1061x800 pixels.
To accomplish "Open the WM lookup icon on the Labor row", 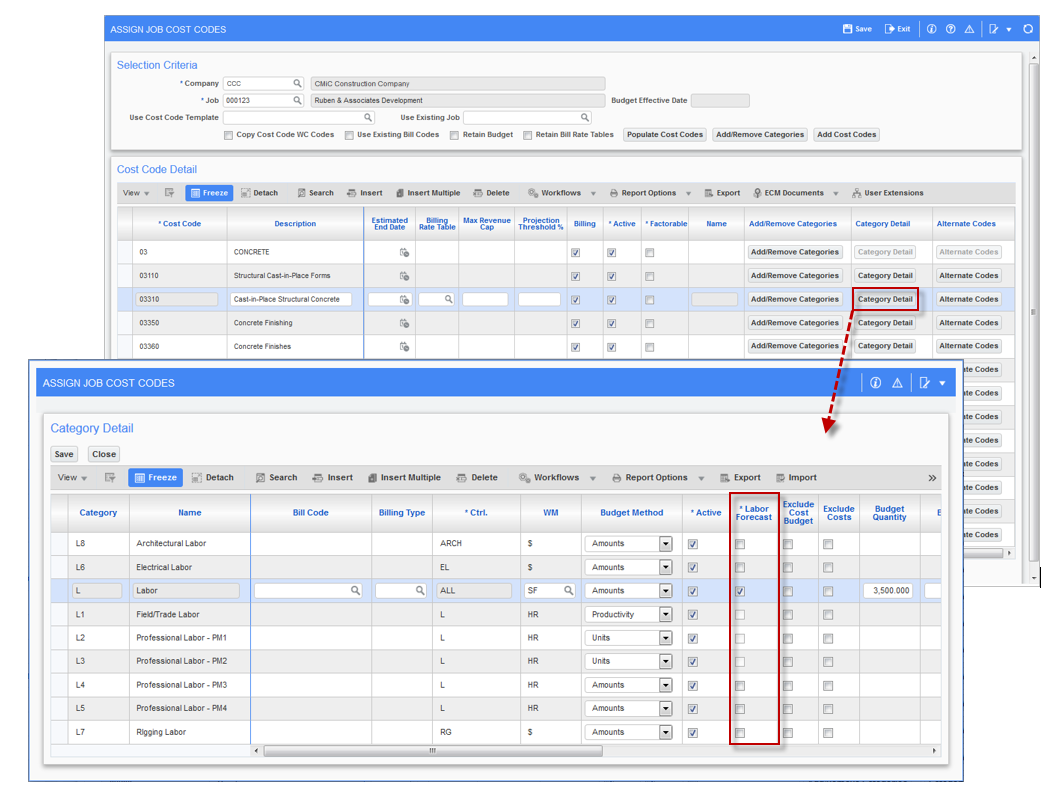I will click(x=568, y=591).
